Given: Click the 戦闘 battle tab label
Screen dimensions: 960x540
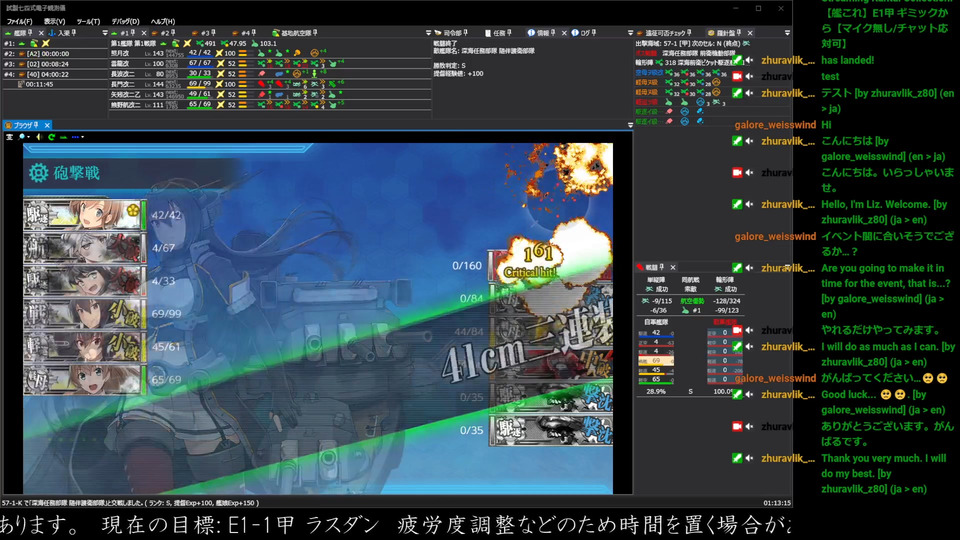Looking at the screenshot, I should click(x=651, y=268).
